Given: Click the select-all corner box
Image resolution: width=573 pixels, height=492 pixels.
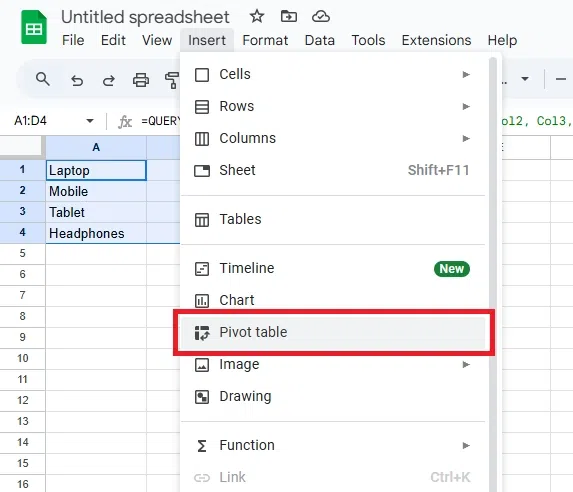Looking at the screenshot, I should coord(21,146).
